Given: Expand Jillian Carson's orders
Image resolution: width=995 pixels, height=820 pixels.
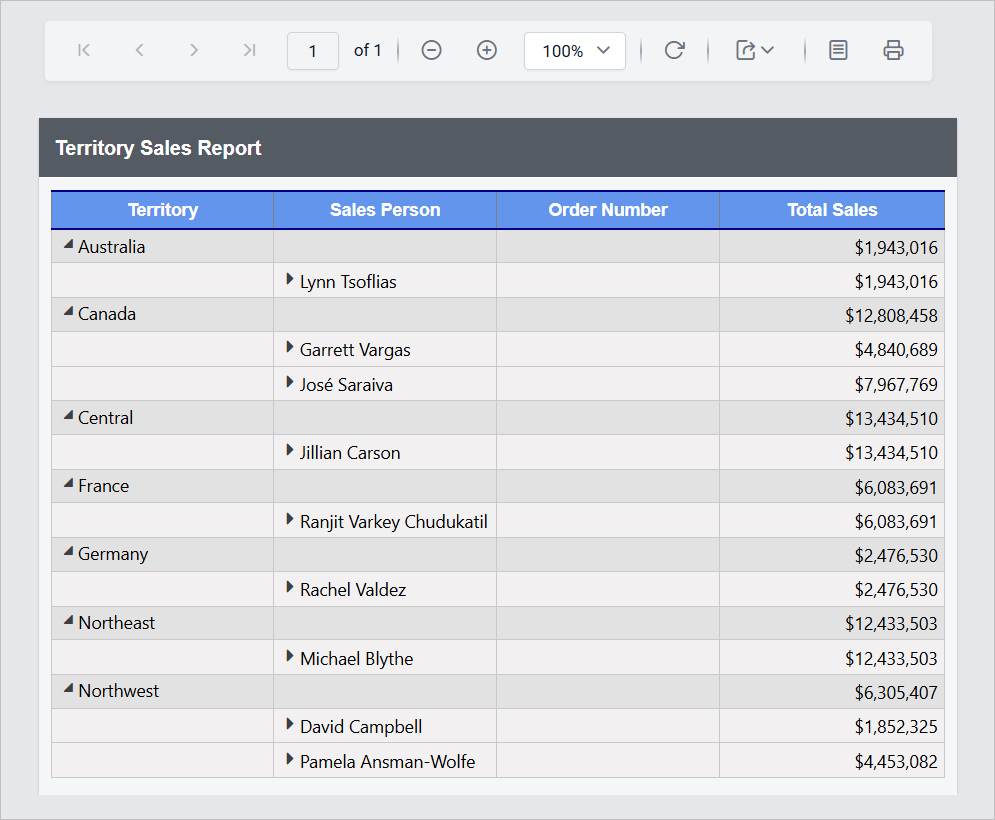Looking at the screenshot, I should click(290, 451).
